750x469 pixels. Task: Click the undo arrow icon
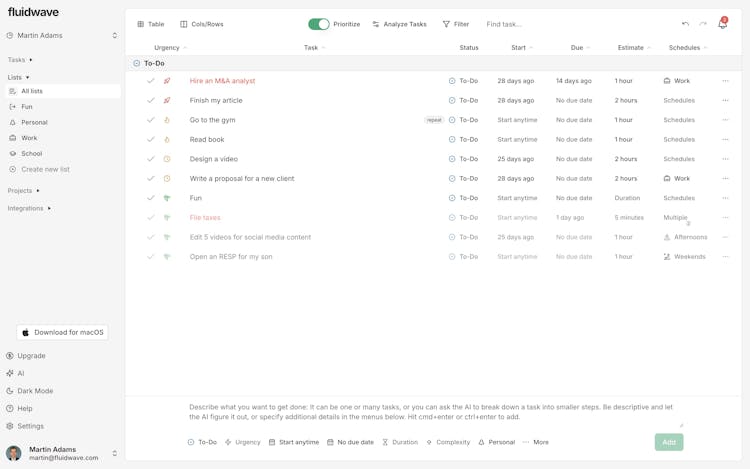tap(685, 24)
